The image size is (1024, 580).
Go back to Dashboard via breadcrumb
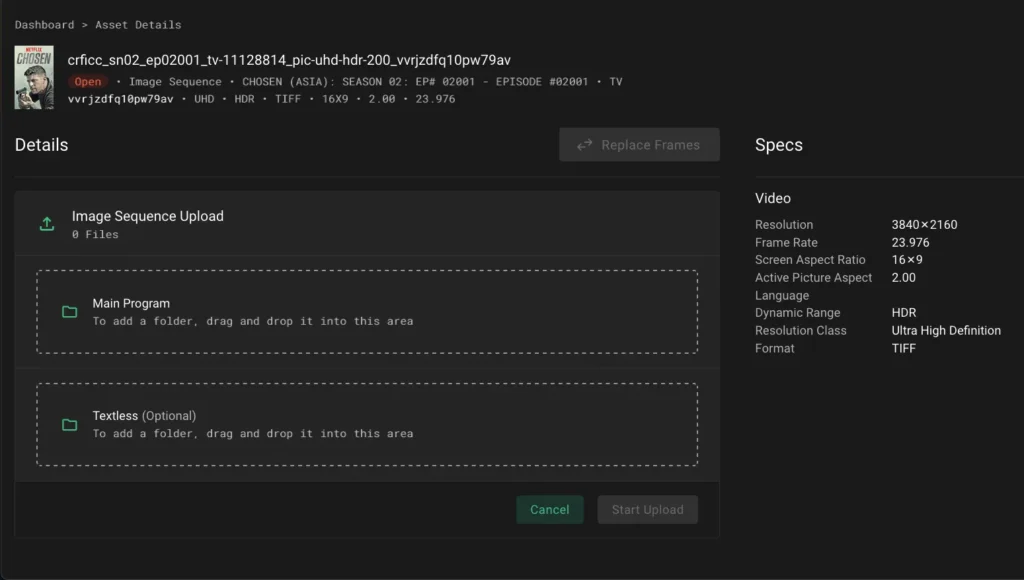coord(44,24)
